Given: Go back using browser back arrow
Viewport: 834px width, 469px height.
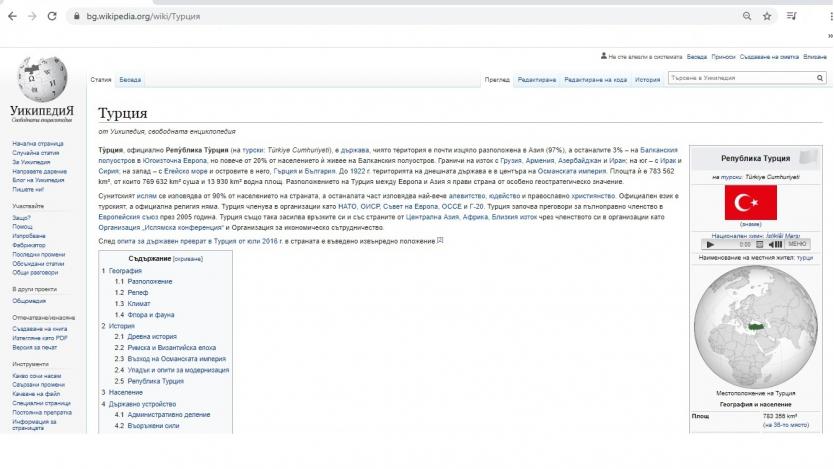Looking at the screenshot, I should click(12, 16).
